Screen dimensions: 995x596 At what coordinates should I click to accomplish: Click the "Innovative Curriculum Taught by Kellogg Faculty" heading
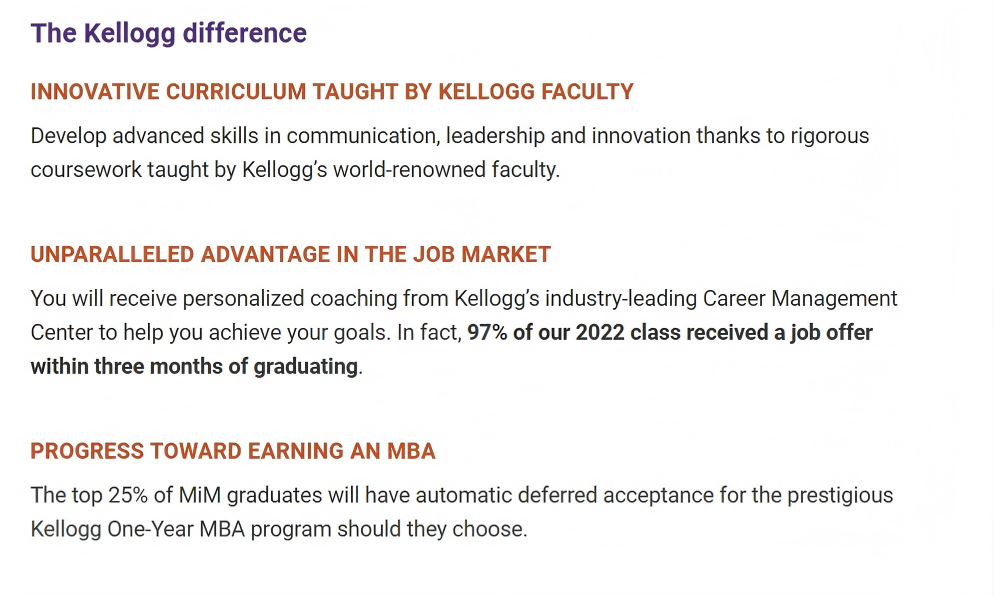point(332,92)
